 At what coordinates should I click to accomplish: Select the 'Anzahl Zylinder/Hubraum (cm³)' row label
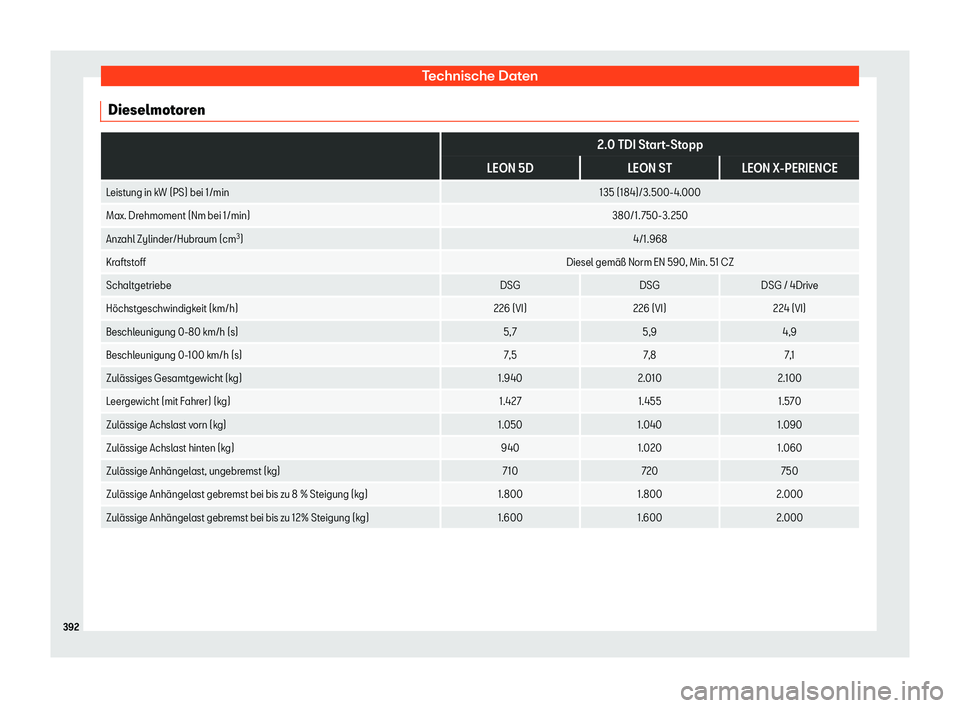pos(174,239)
